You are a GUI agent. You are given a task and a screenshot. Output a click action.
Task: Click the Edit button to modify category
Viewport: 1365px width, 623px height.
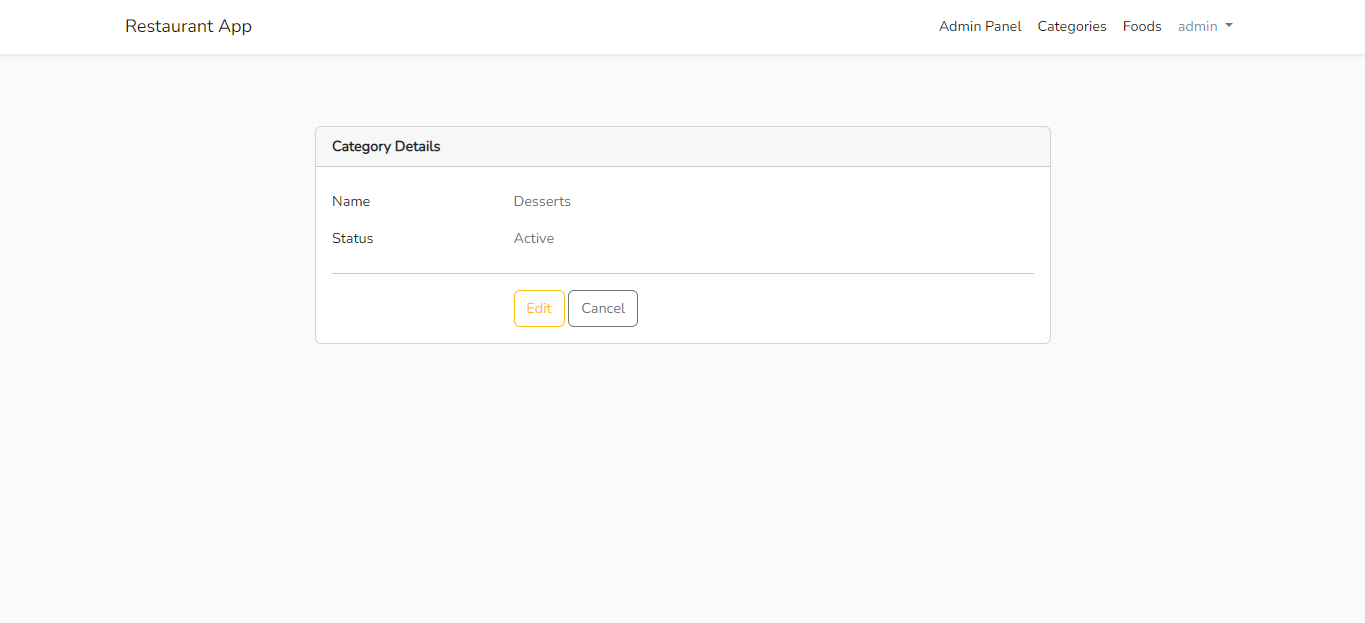(x=539, y=308)
